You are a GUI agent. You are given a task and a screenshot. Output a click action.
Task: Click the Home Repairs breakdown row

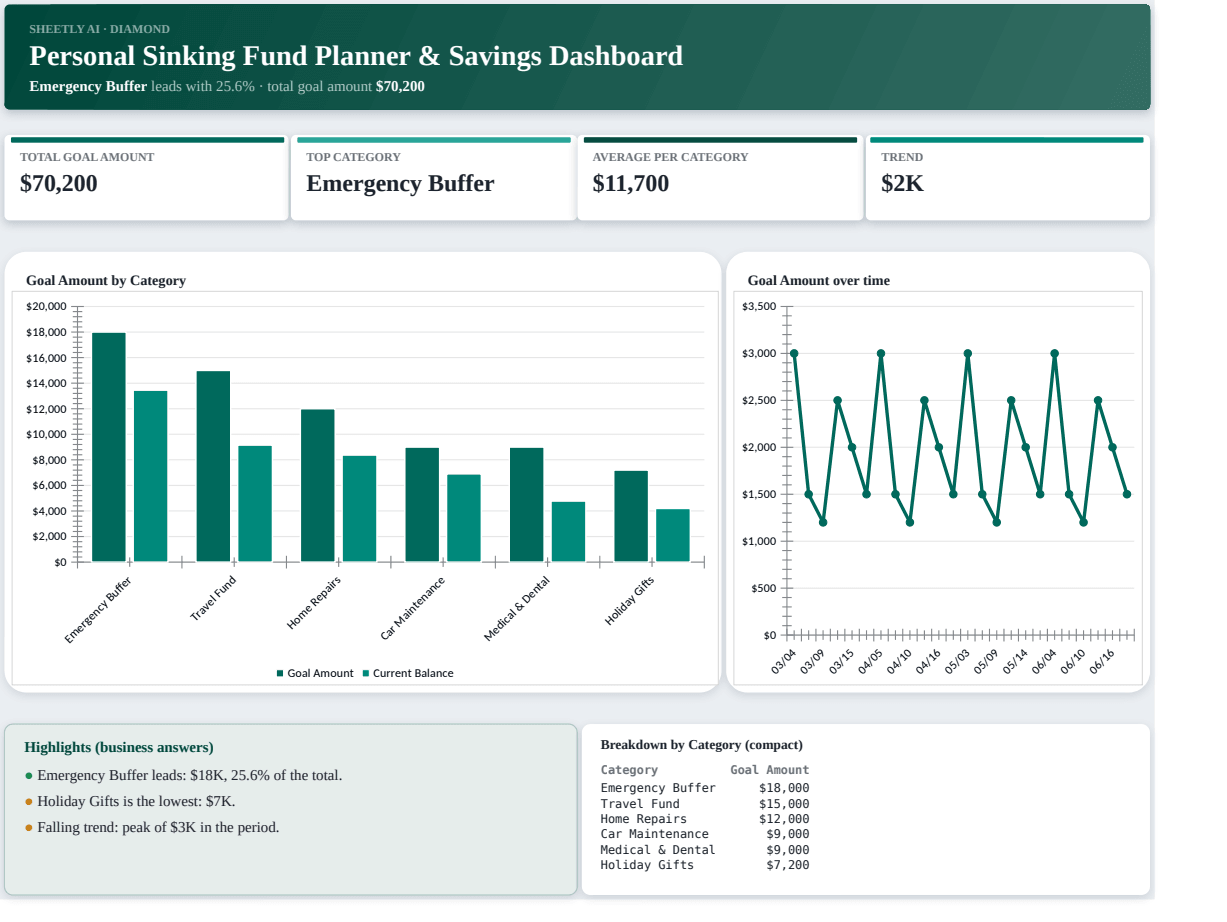[705, 819]
